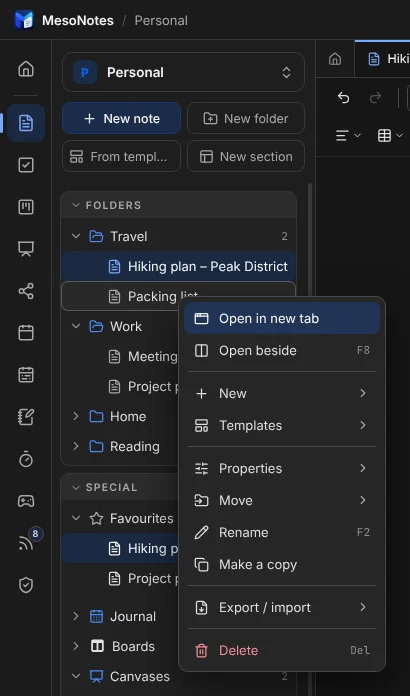The height and width of the screenshot is (696, 410).
Task: Collapse the Work folder
Action: tap(76, 326)
